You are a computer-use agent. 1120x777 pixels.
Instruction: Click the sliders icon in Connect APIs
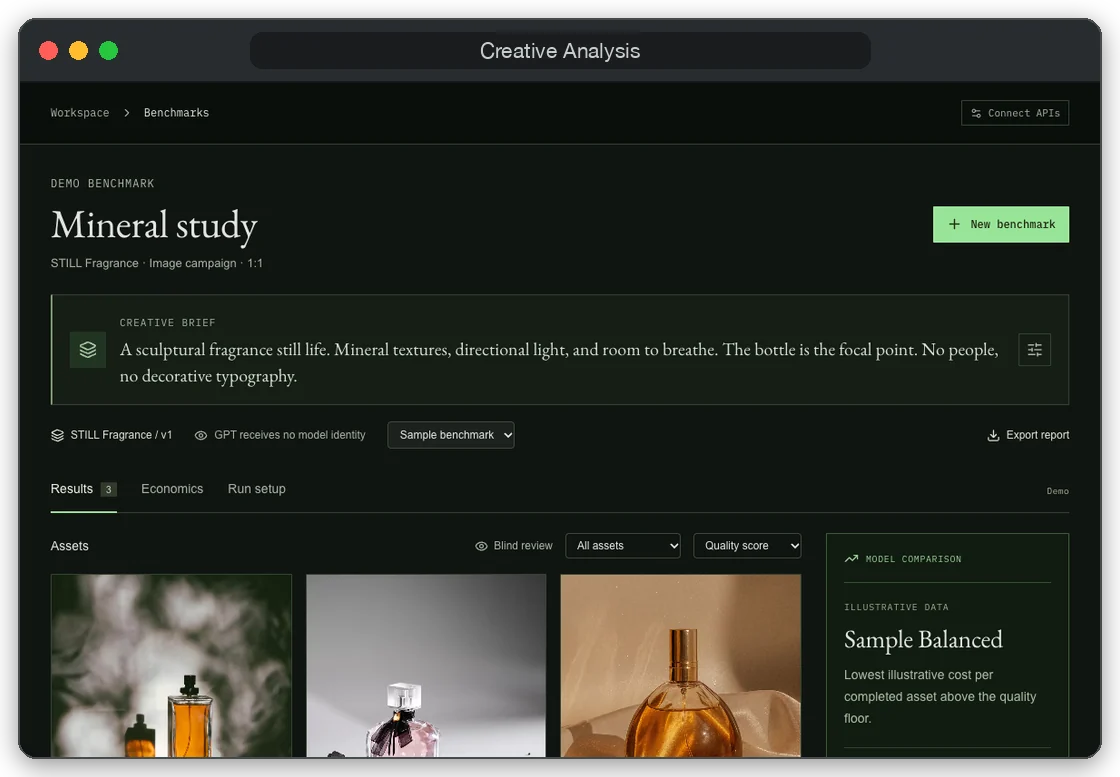click(x=976, y=114)
